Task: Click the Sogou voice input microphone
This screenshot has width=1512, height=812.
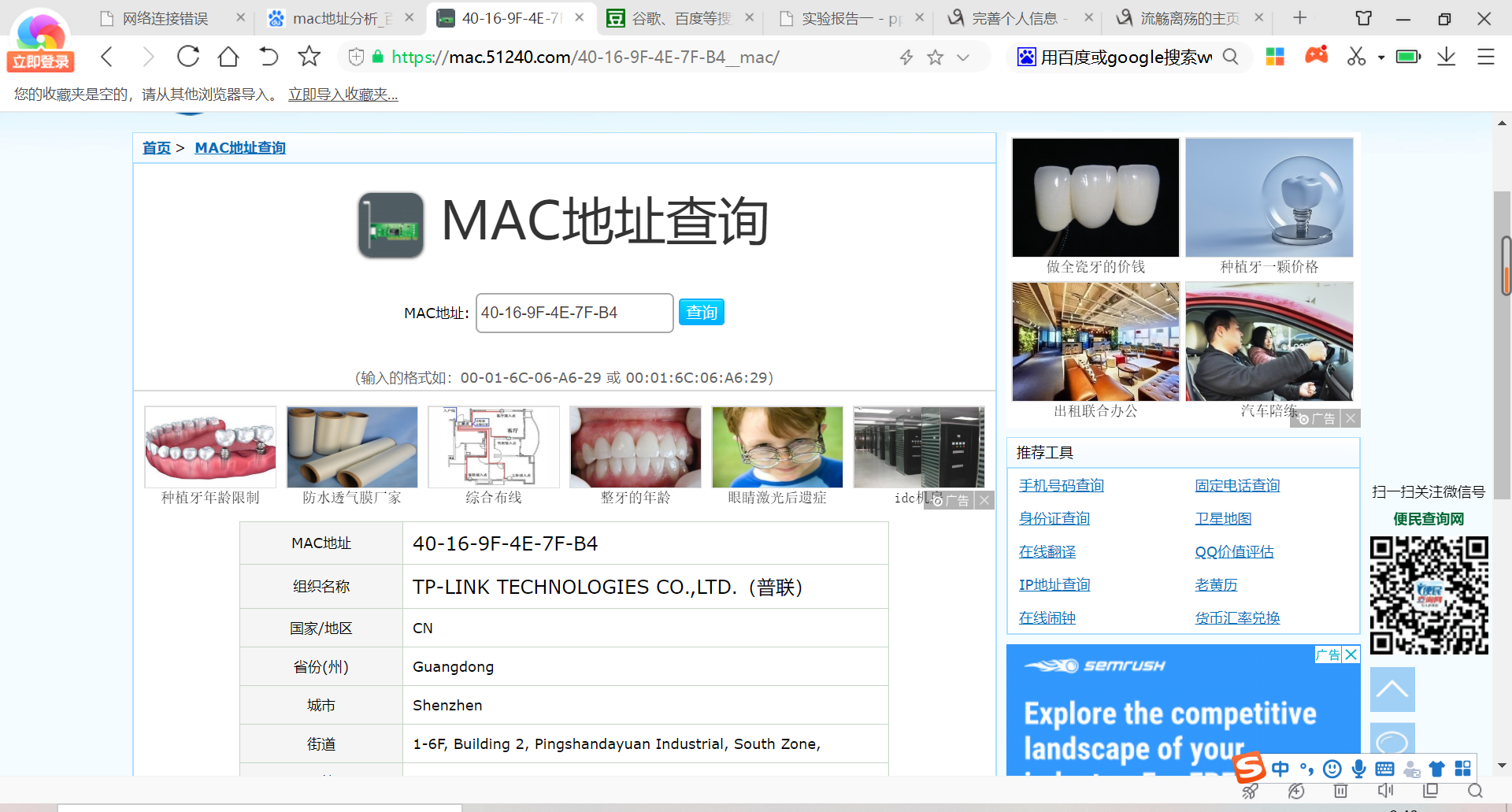Action: click(1358, 769)
